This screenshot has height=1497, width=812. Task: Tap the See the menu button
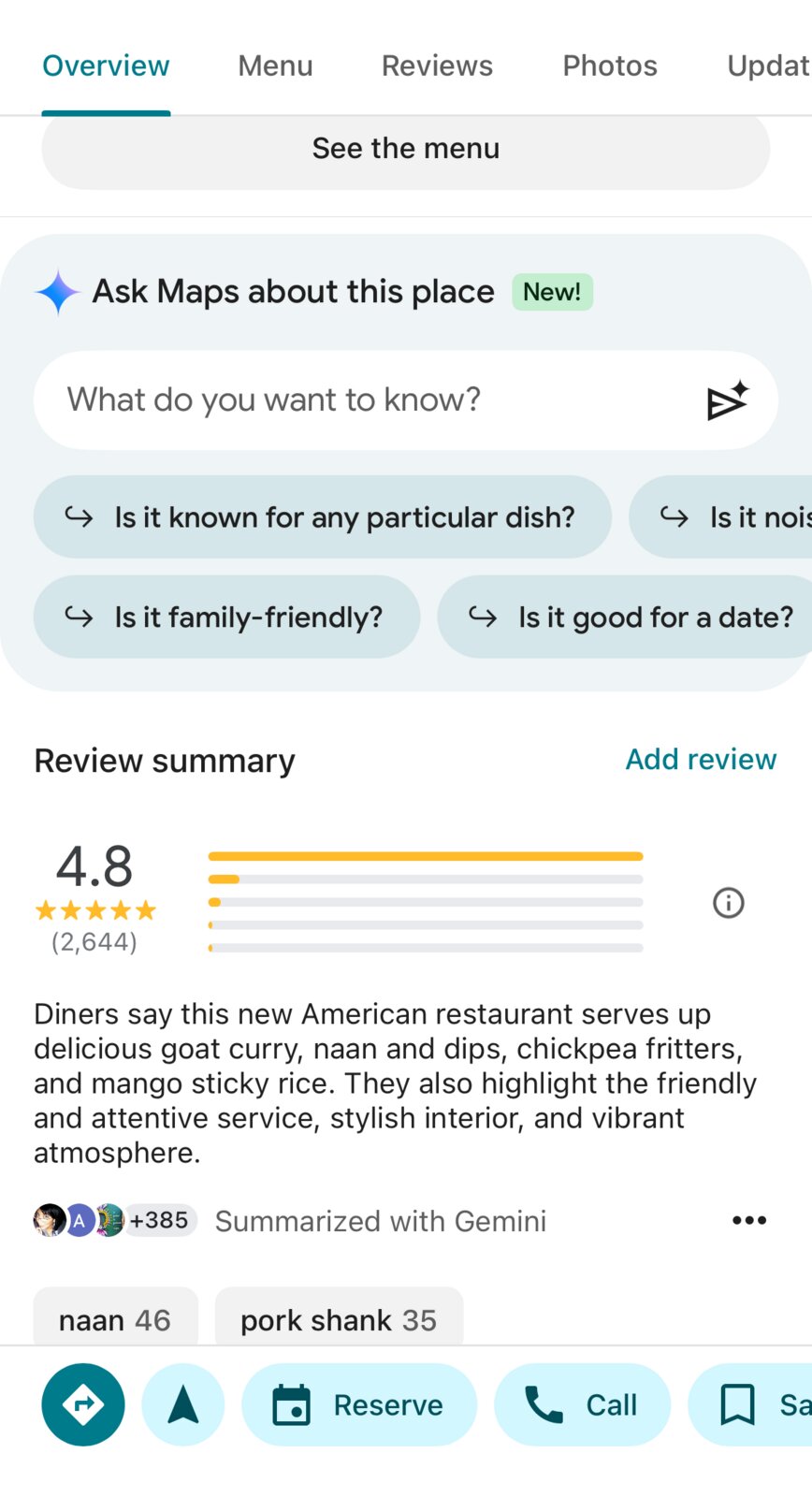click(406, 150)
